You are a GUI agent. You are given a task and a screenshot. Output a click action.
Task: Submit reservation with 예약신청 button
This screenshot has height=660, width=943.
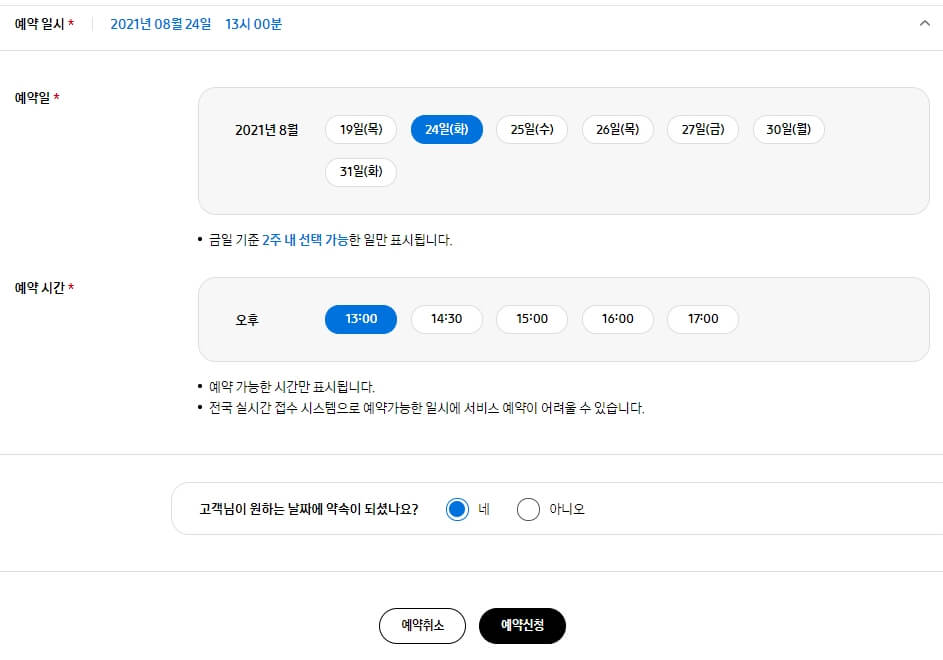point(522,625)
